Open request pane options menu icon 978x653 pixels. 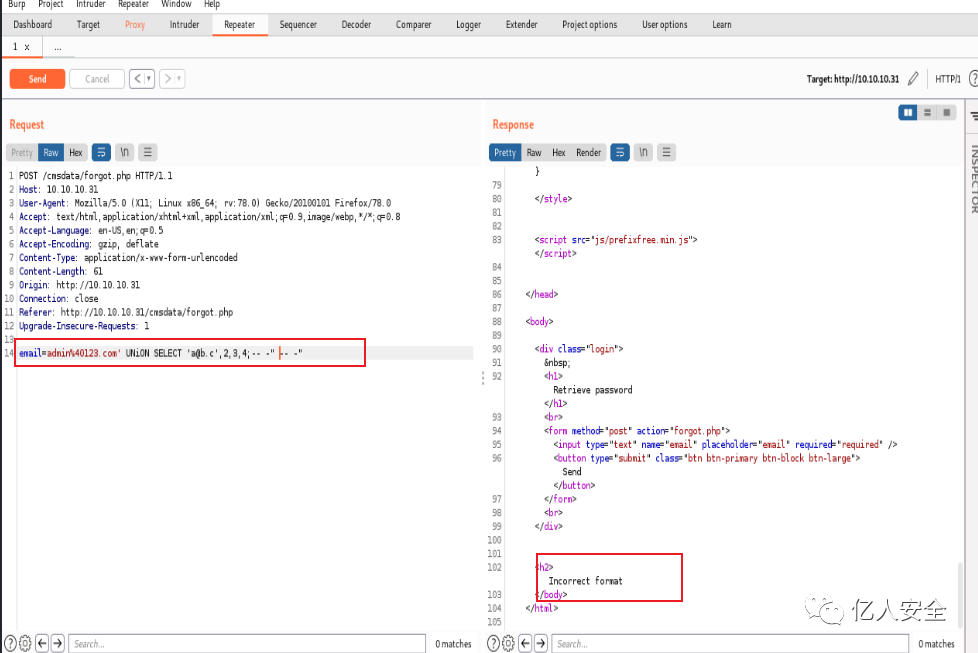[x=147, y=153]
